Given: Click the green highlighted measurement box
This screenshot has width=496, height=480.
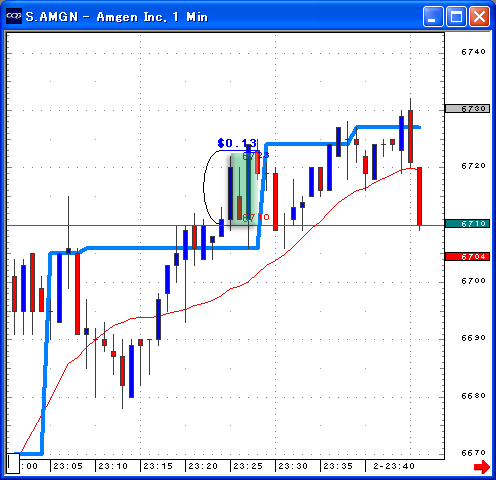Looking at the screenshot, I should pos(244,189).
